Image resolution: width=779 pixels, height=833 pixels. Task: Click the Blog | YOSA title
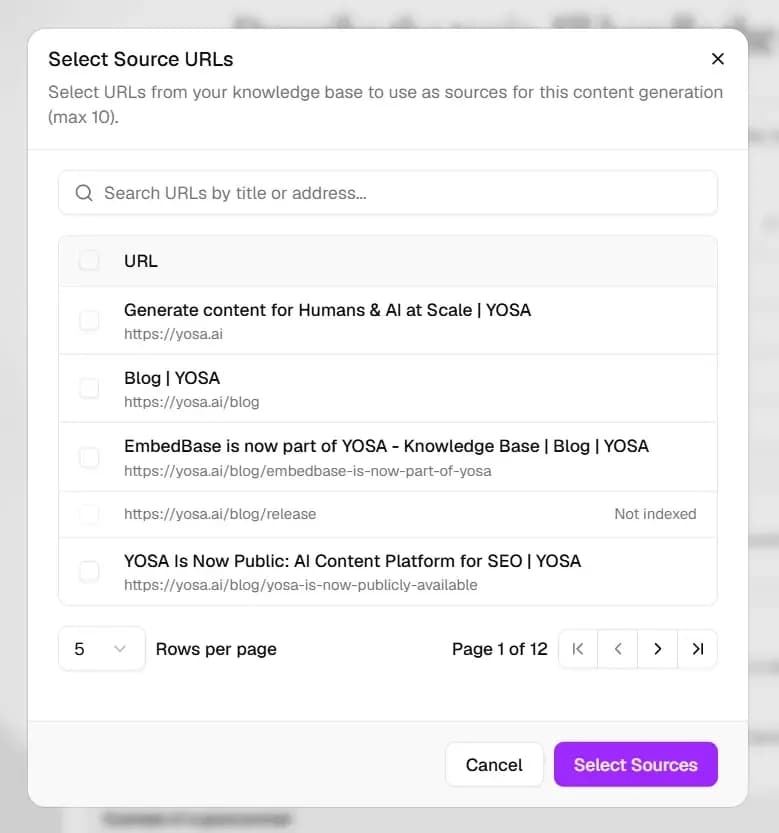click(x=172, y=378)
